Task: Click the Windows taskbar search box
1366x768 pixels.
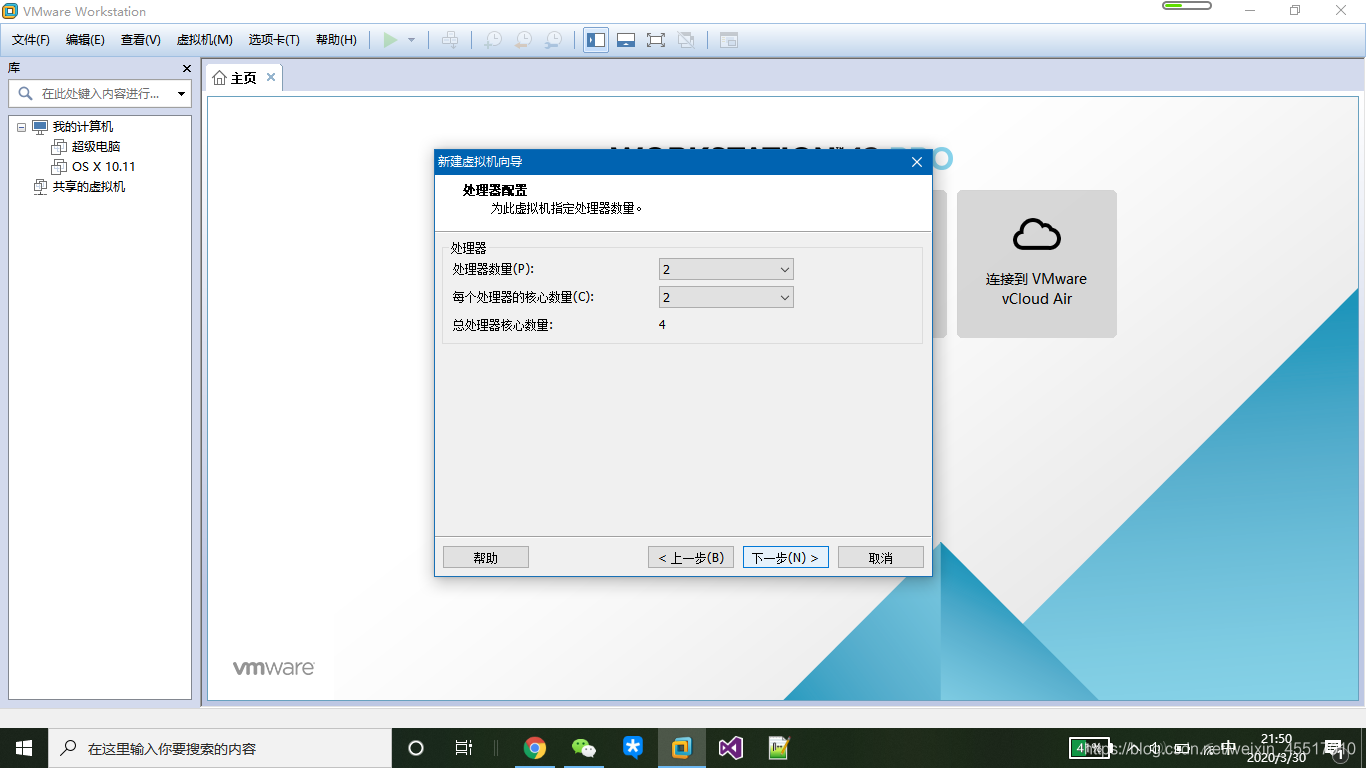Action: (220, 748)
